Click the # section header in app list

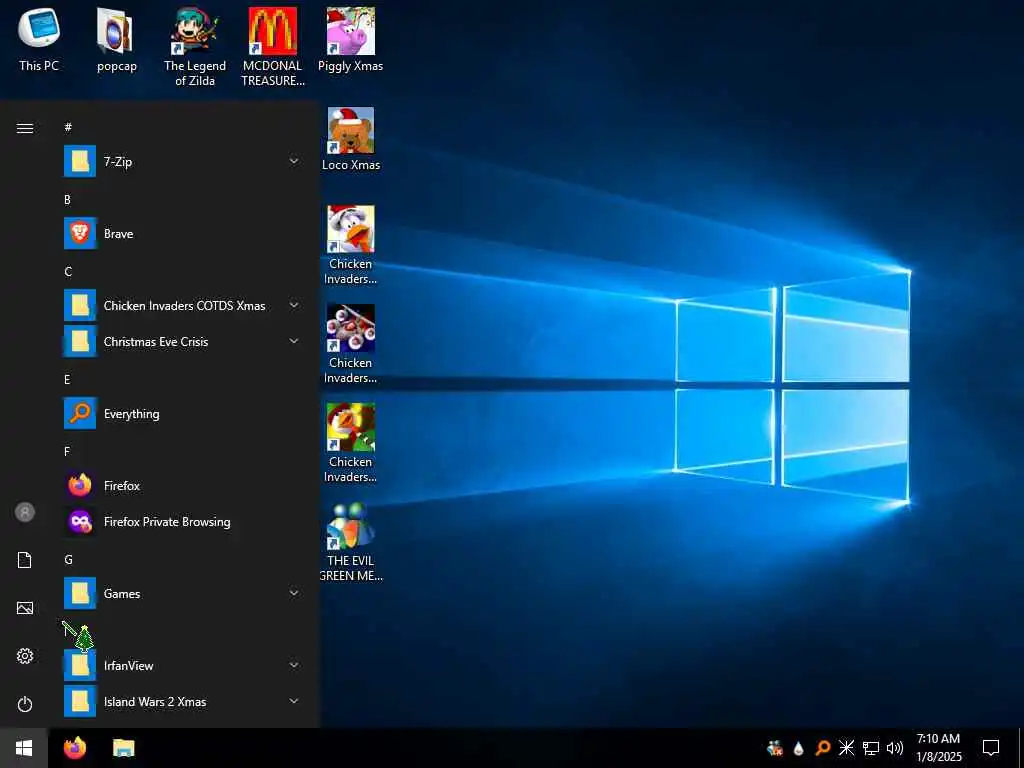pyautogui.click(x=68, y=127)
